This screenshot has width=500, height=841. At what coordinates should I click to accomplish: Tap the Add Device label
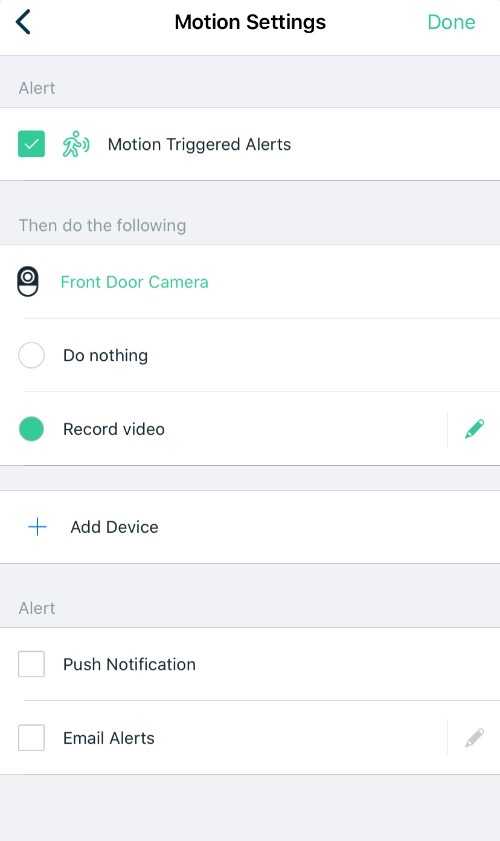(114, 527)
